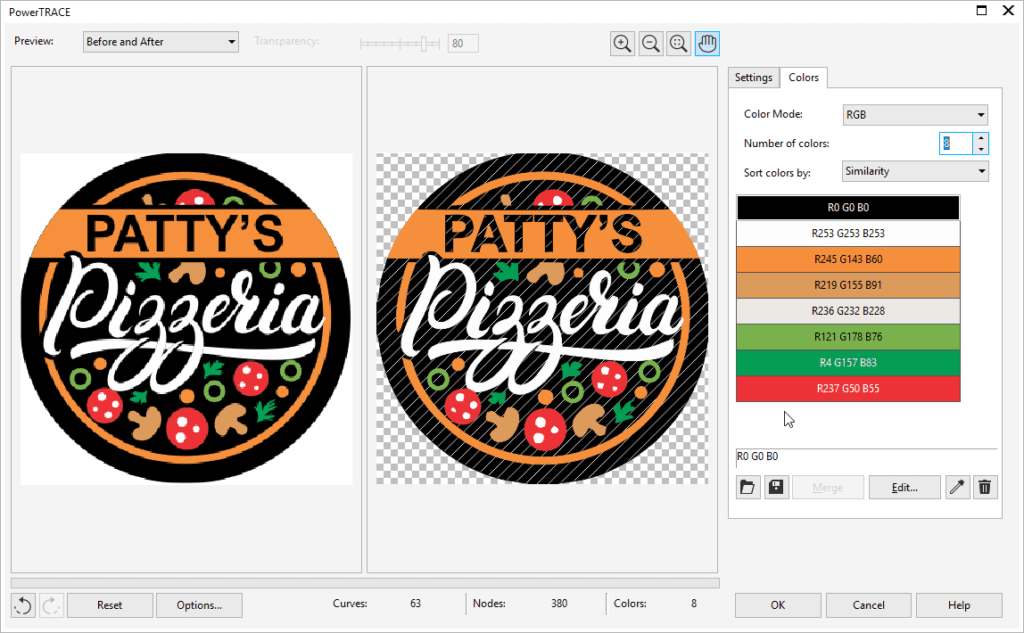Reset the trace preview
The width and height of the screenshot is (1024, 633).
pos(109,605)
